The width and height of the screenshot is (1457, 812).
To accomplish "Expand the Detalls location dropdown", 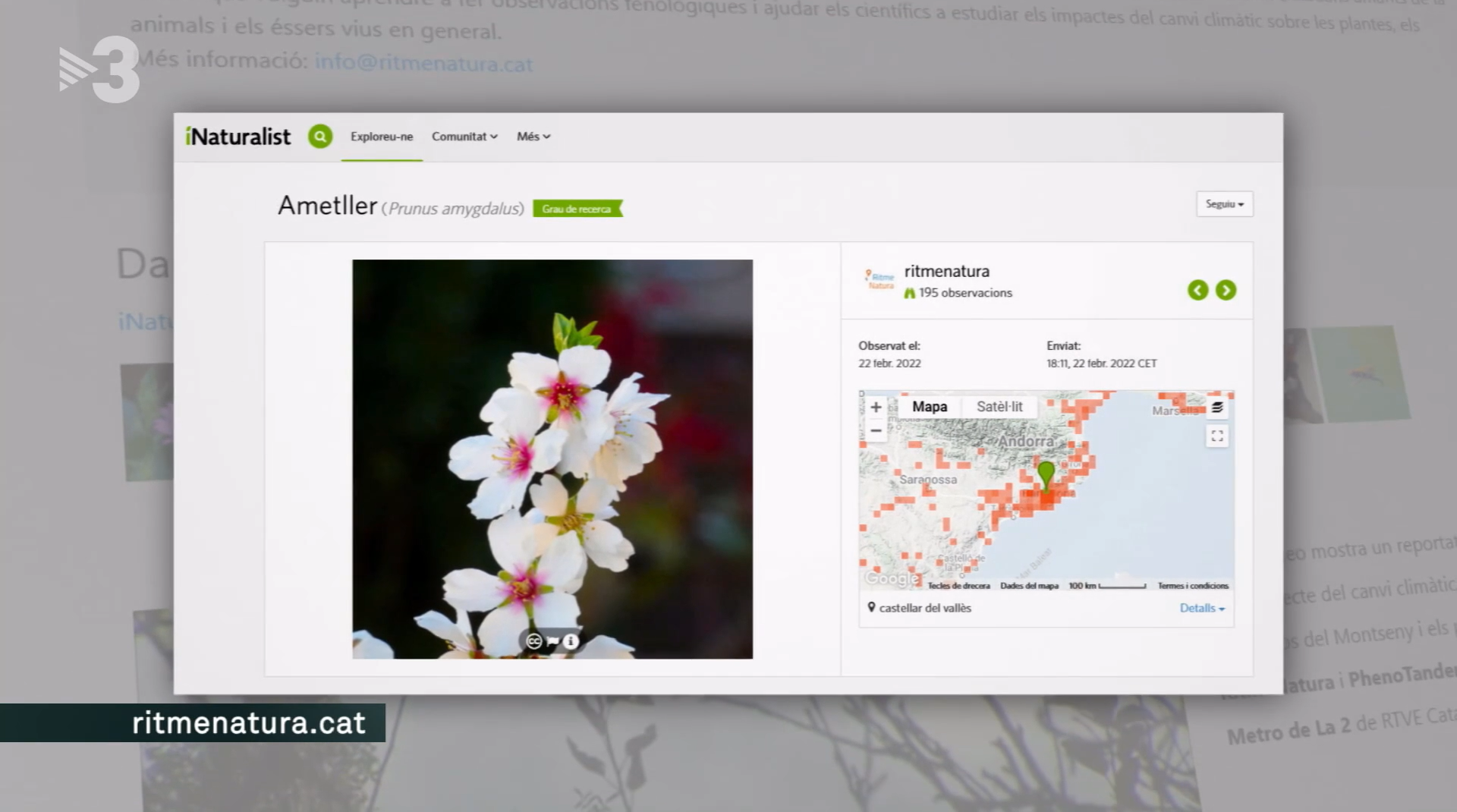I will (1202, 608).
